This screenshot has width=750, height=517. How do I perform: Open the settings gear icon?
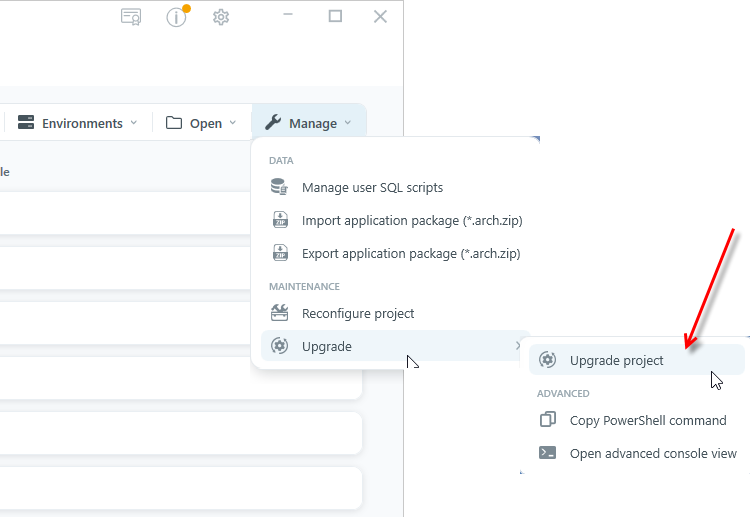click(221, 17)
